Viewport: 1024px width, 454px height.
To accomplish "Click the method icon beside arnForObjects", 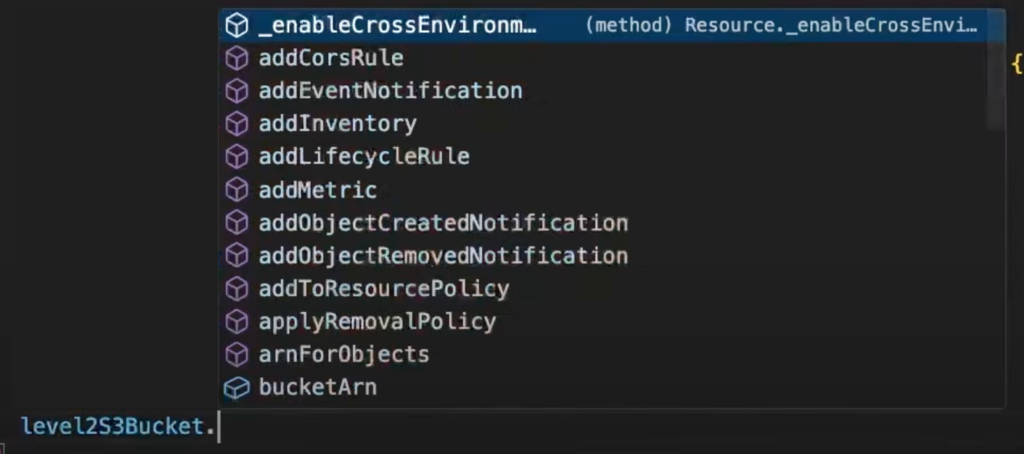I will click(236, 354).
